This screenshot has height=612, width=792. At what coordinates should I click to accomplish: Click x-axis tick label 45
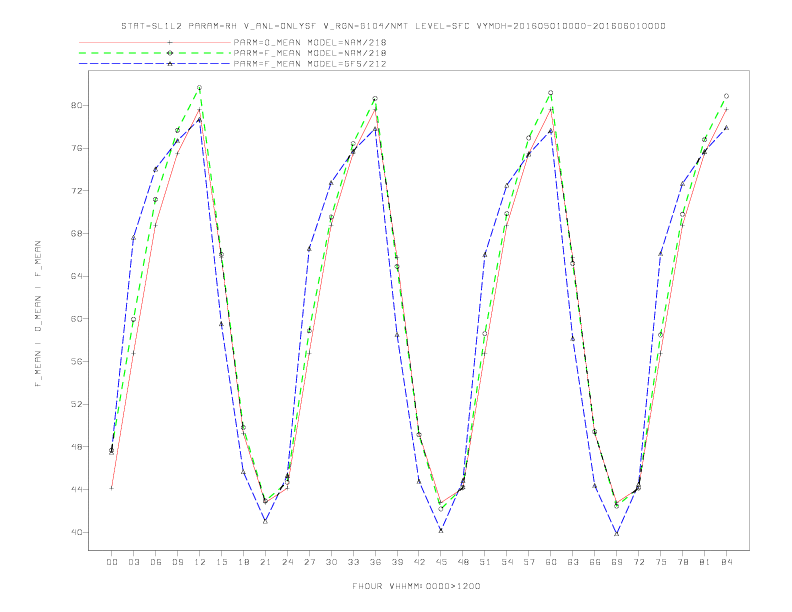pos(441,562)
